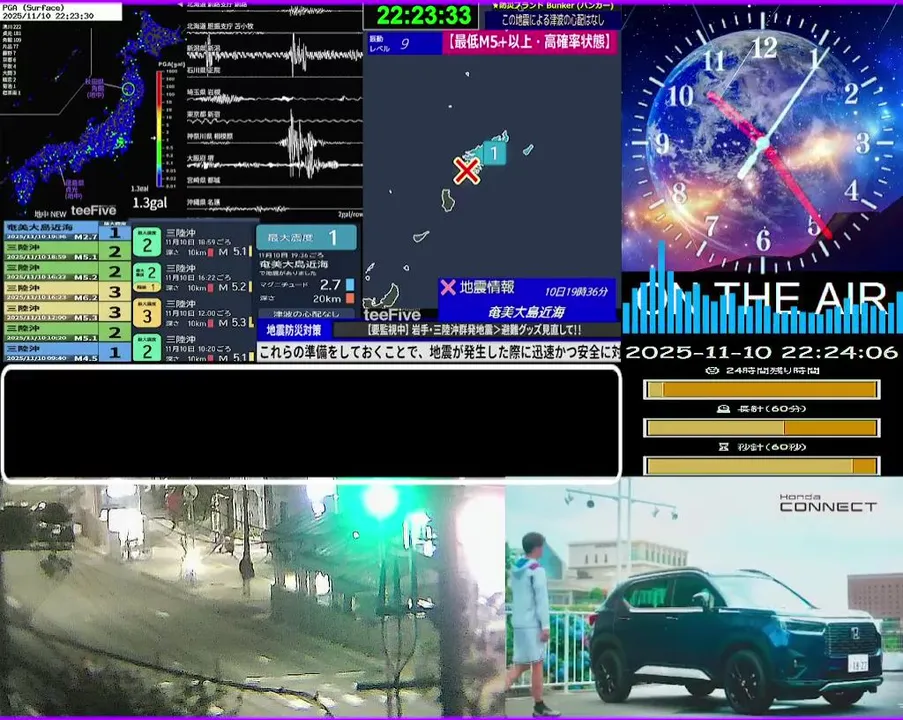Click the 長針(60分) progress bar
This screenshot has width=903, height=720.
[761, 428]
